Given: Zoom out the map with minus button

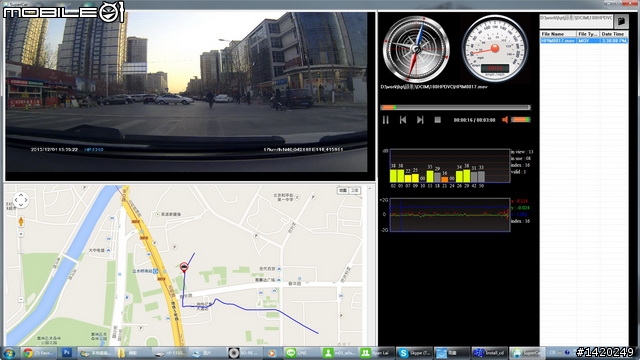Looking at the screenshot, I should [x=21, y=300].
